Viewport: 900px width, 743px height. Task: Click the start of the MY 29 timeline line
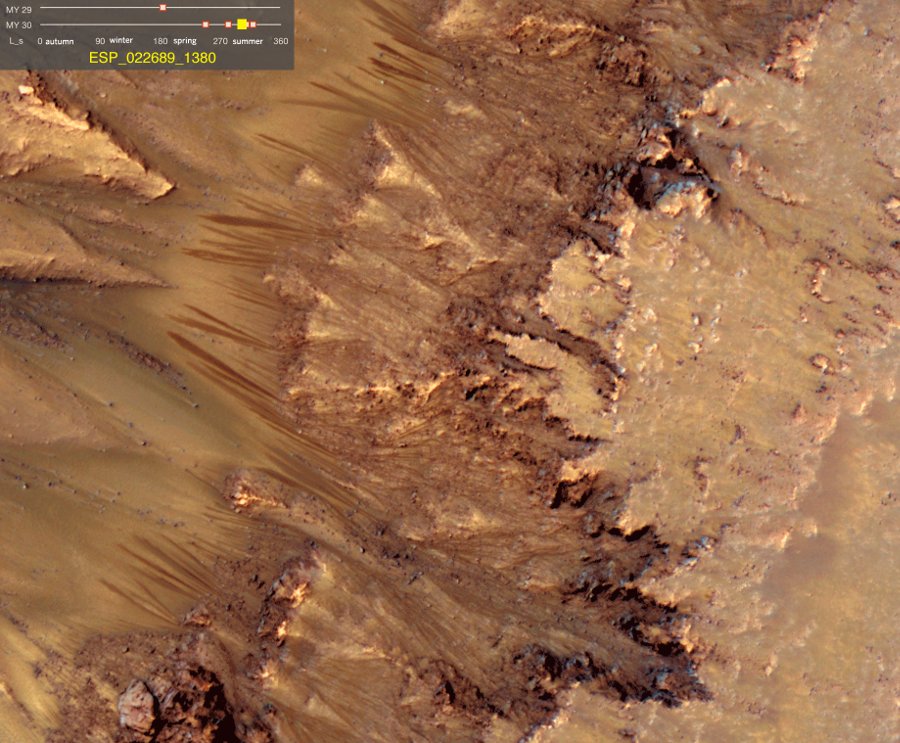click(41, 8)
